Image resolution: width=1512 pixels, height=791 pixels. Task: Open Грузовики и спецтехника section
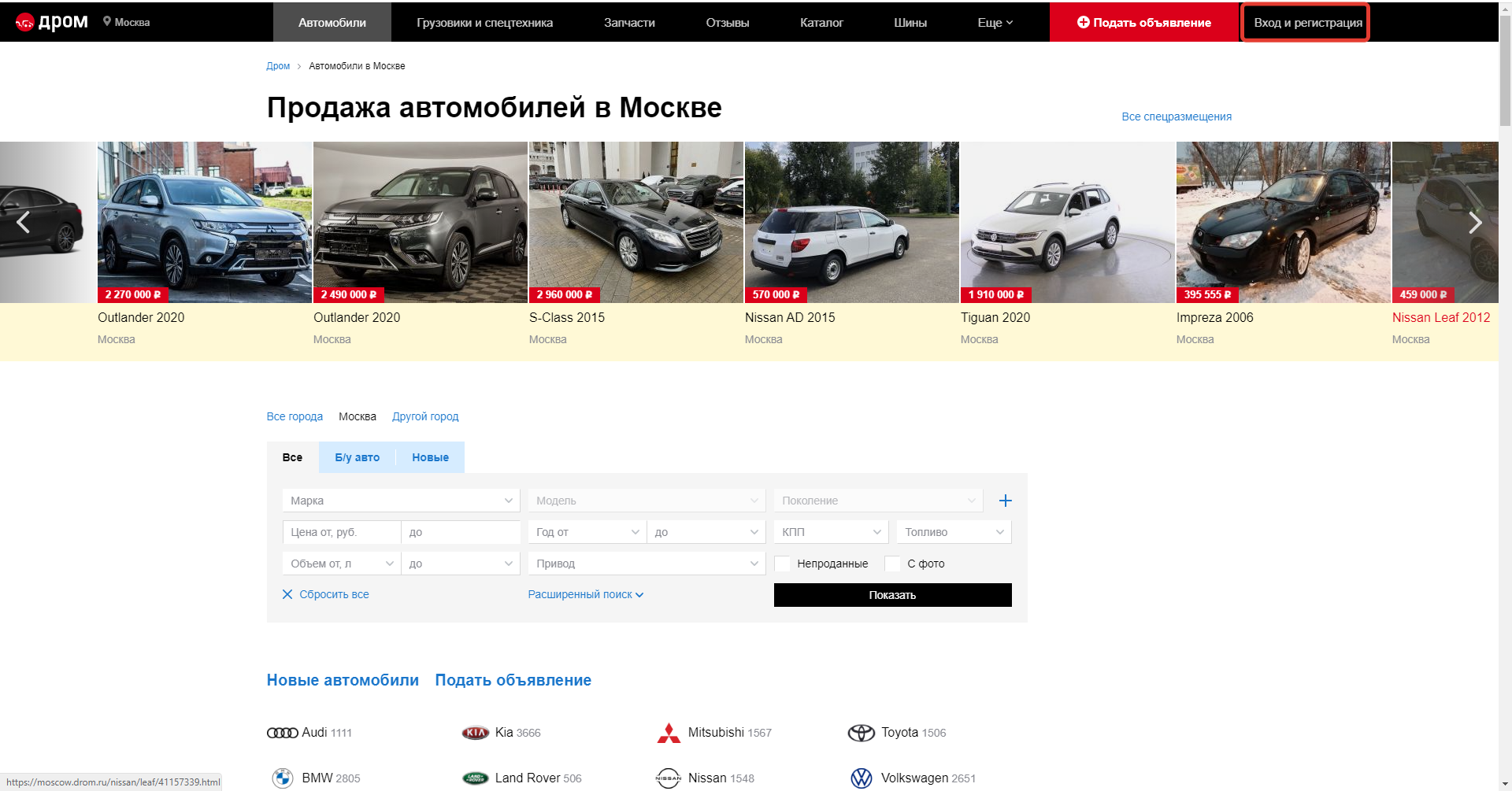[484, 22]
